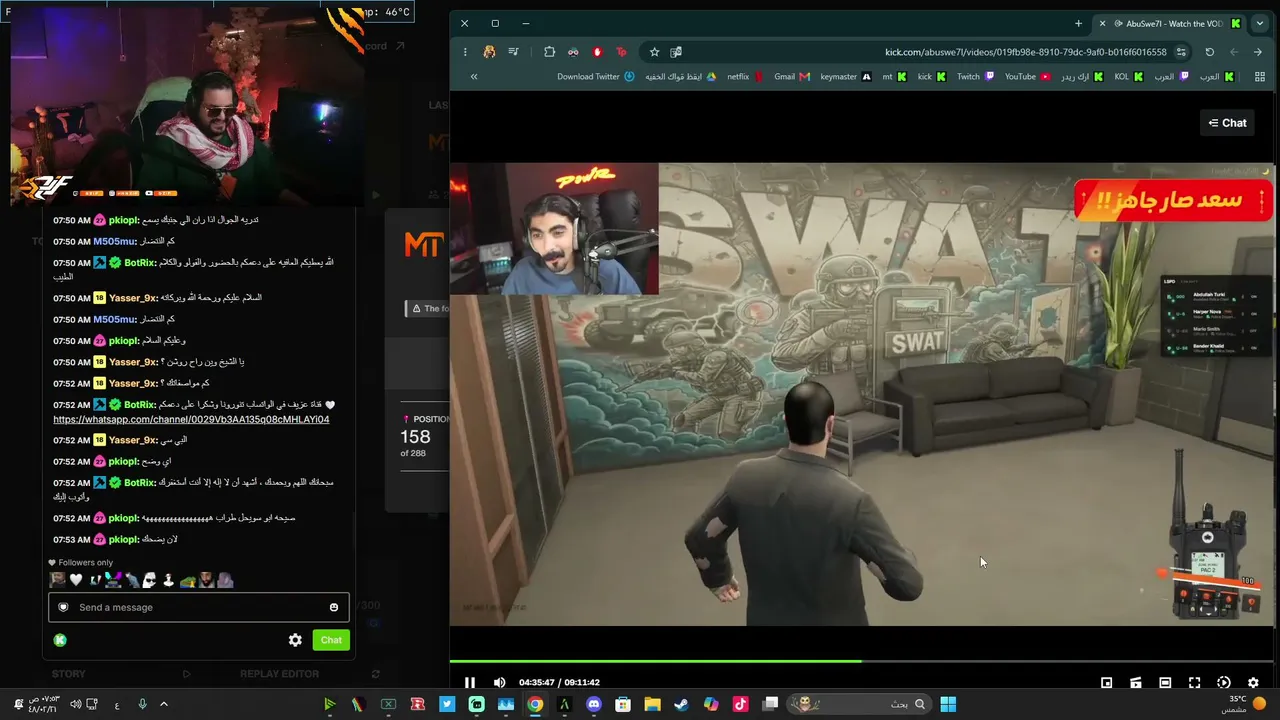Open the YouTube bookmark
The image size is (1280, 720).
pos(1028,77)
